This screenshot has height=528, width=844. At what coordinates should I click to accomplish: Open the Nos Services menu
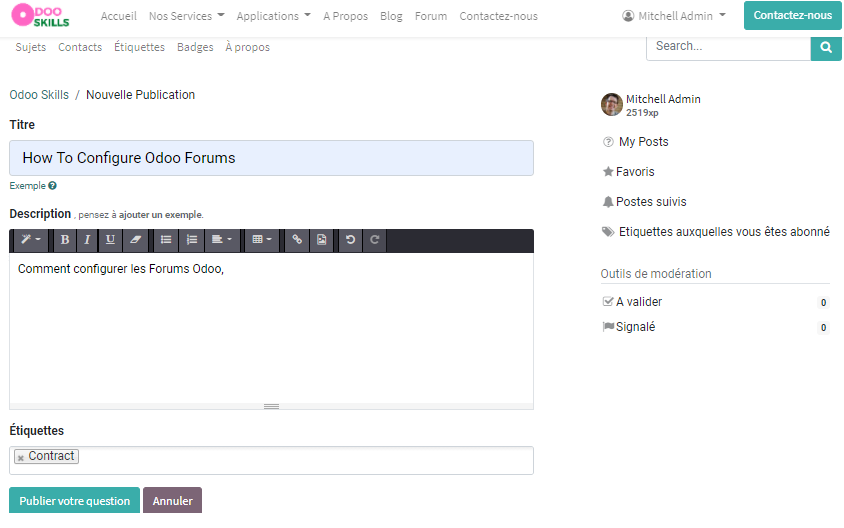[x=186, y=16]
